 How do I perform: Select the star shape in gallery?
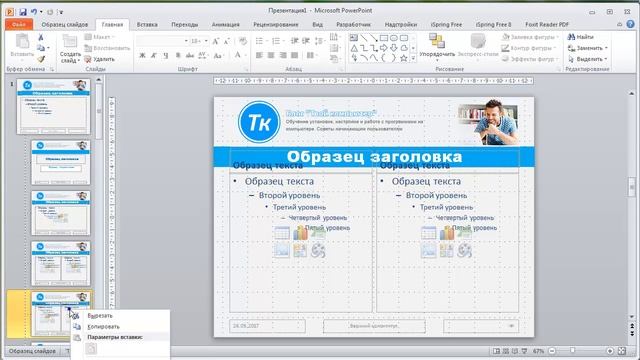coord(404,58)
